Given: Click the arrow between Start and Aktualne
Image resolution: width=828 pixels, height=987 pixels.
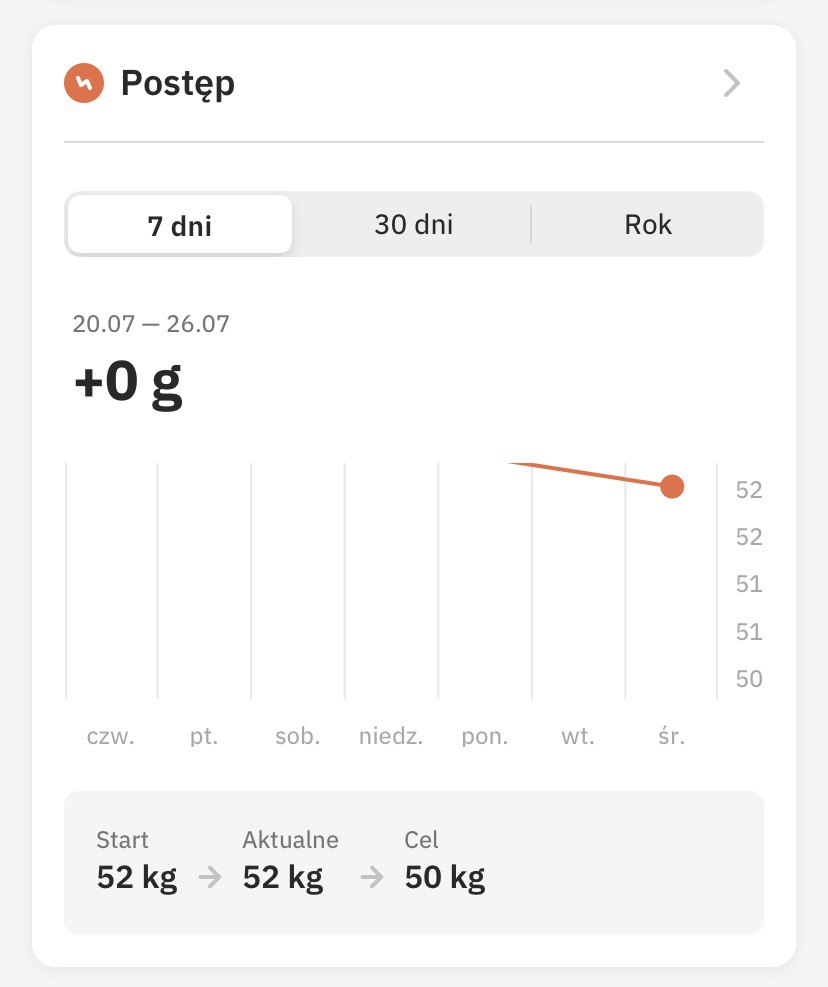Looking at the screenshot, I should pos(210,877).
